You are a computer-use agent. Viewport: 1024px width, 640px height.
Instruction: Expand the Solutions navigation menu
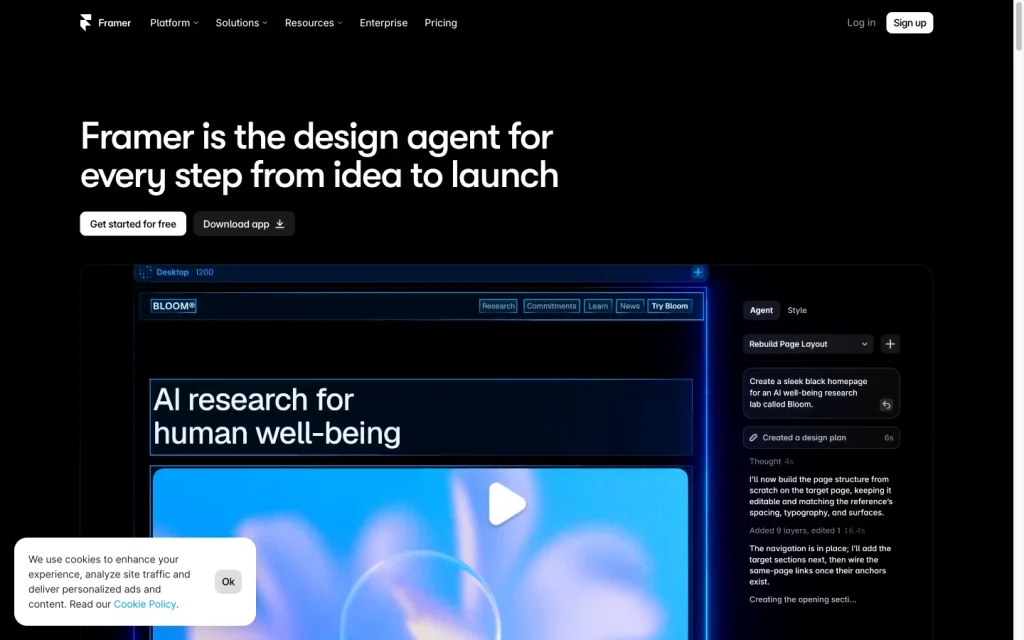click(242, 23)
